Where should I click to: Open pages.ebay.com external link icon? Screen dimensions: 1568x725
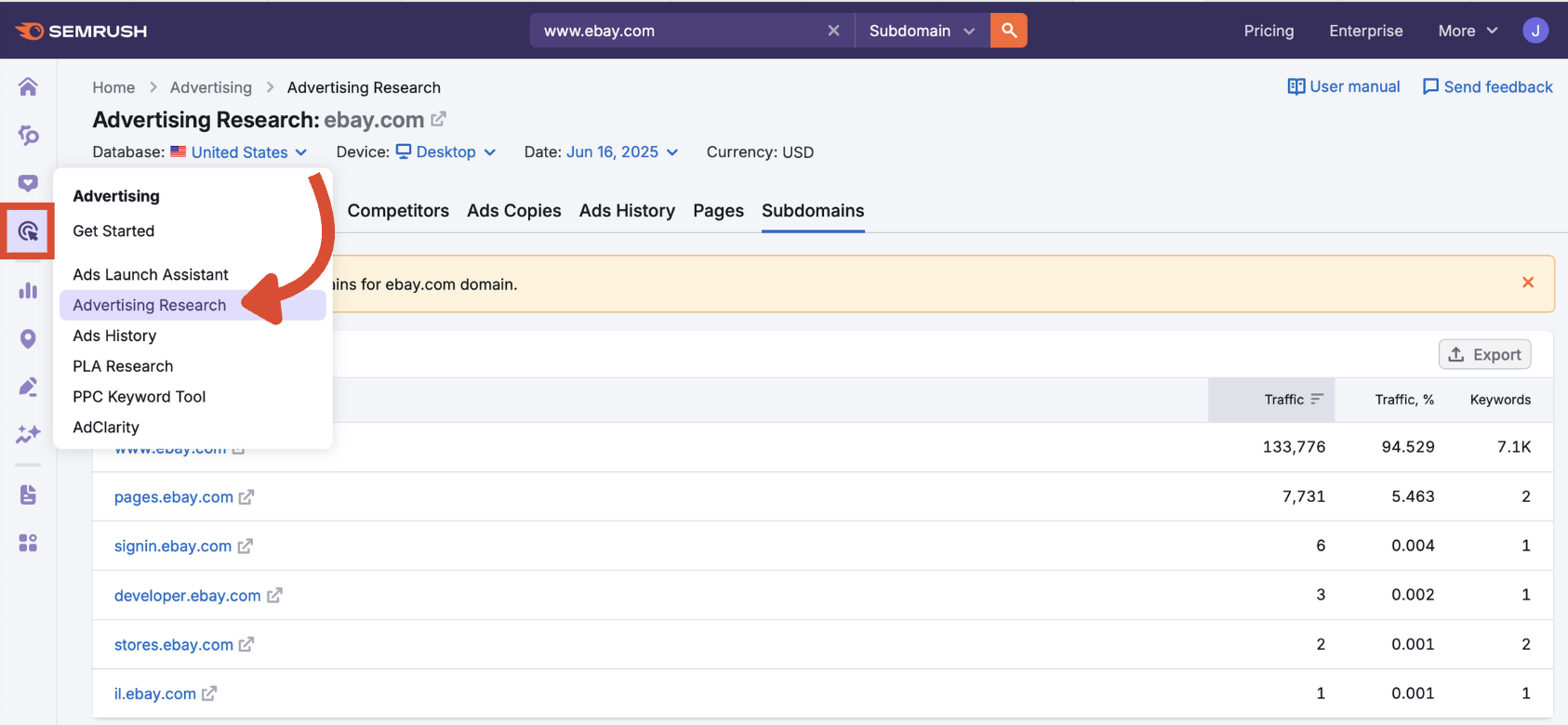(246, 497)
